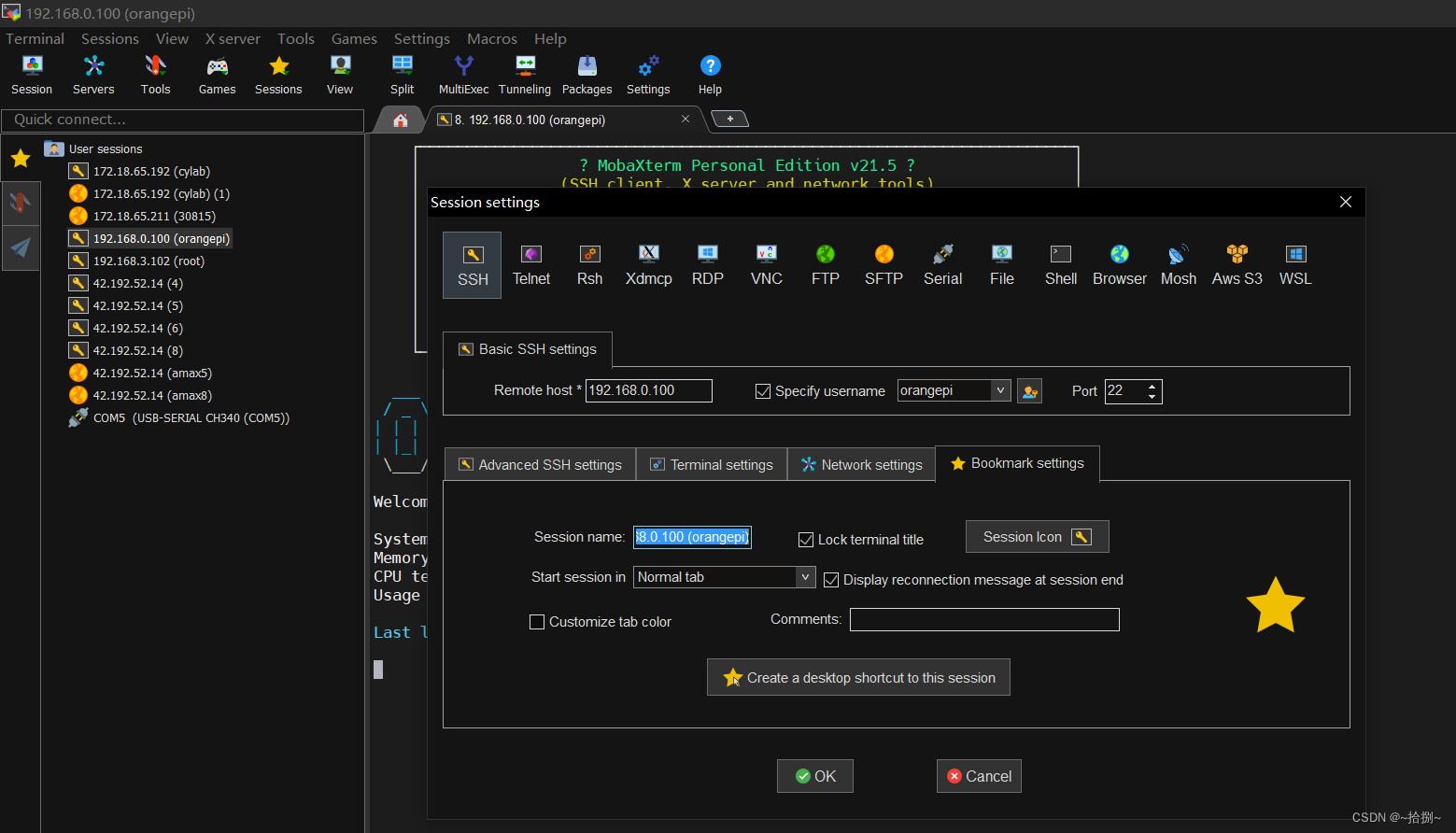This screenshot has width=1456, height=833.
Task: Click the MultiExec toolbar icon
Action: [x=463, y=75]
